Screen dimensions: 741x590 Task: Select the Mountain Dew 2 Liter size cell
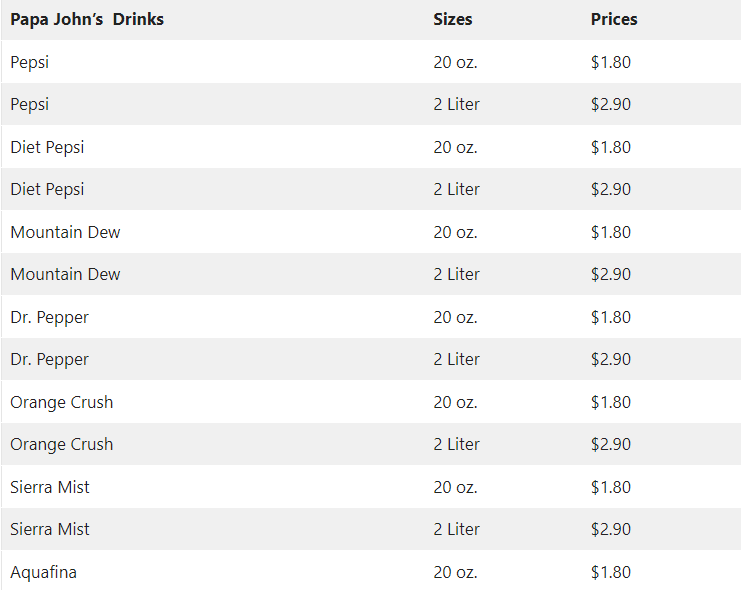pos(457,274)
